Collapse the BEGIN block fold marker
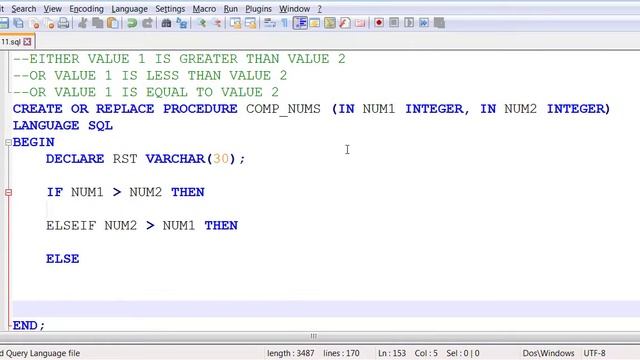 (x=8, y=142)
